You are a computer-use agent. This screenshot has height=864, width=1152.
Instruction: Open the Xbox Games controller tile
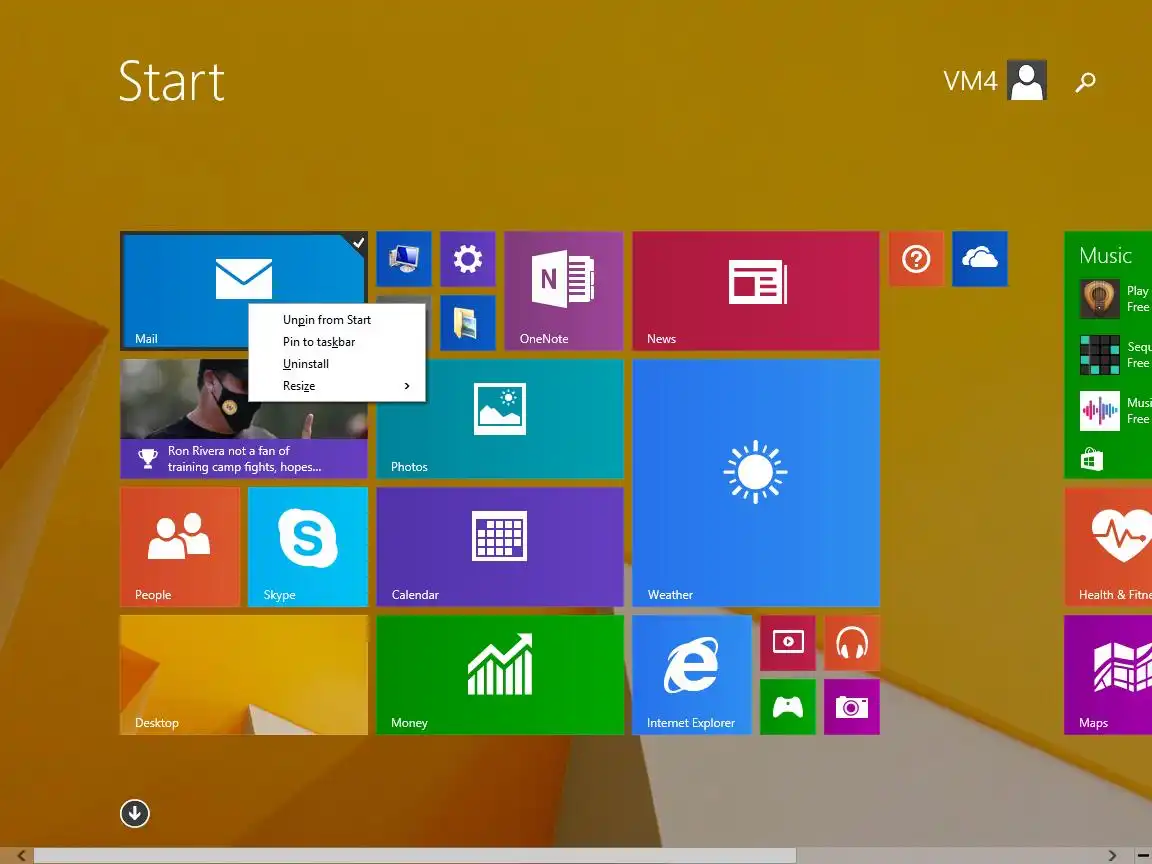(788, 707)
